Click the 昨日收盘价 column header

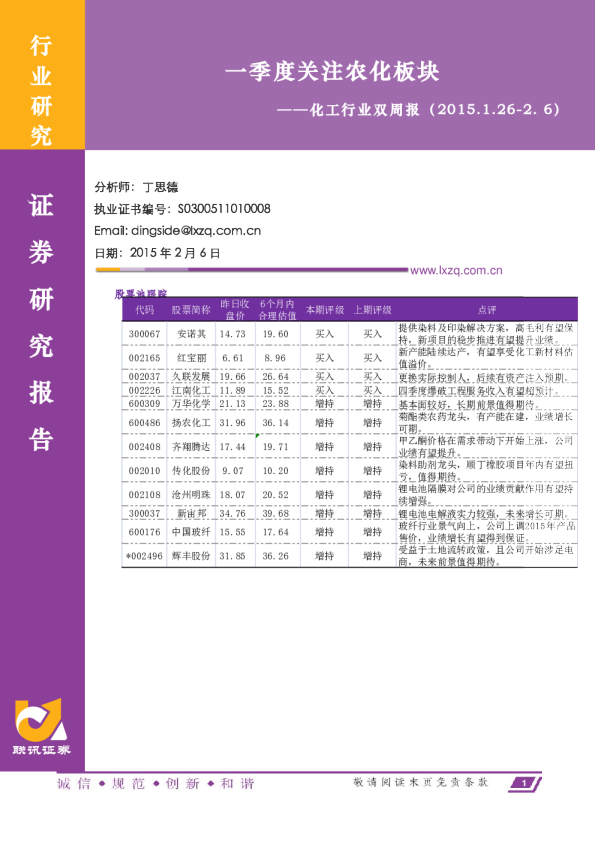[x=235, y=310]
